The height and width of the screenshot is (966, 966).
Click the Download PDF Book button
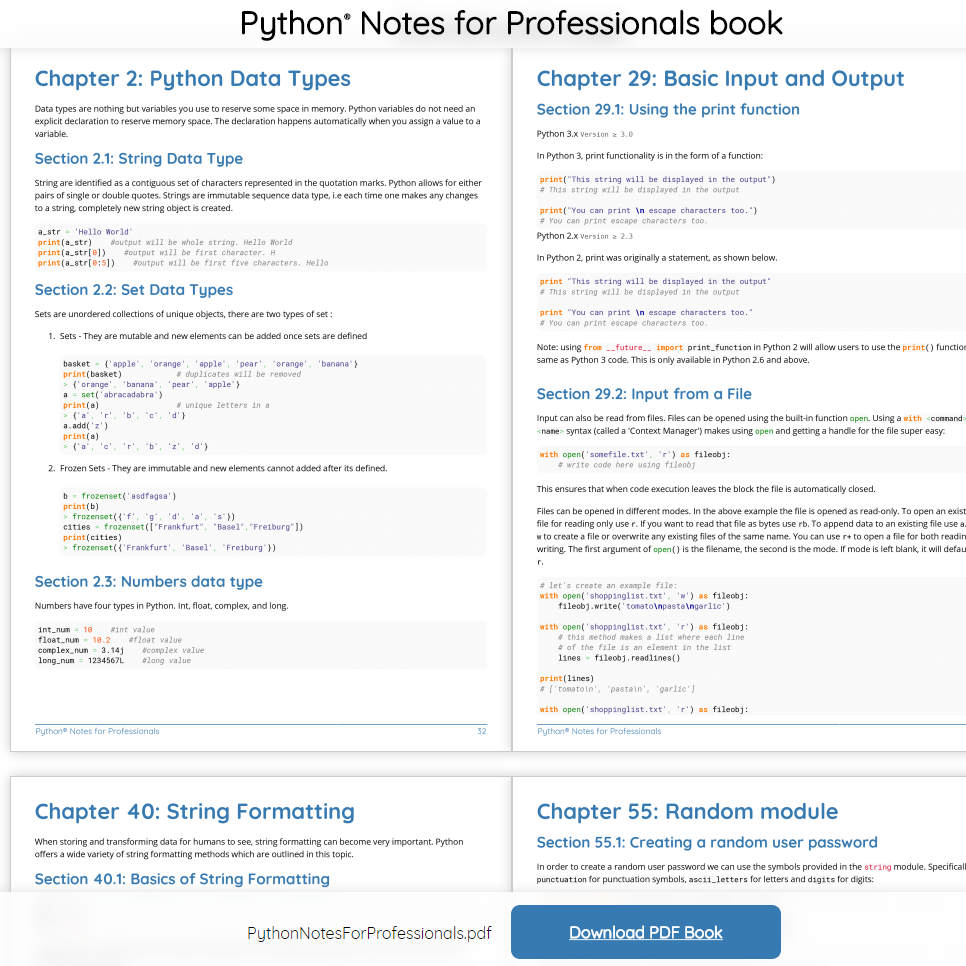point(645,932)
